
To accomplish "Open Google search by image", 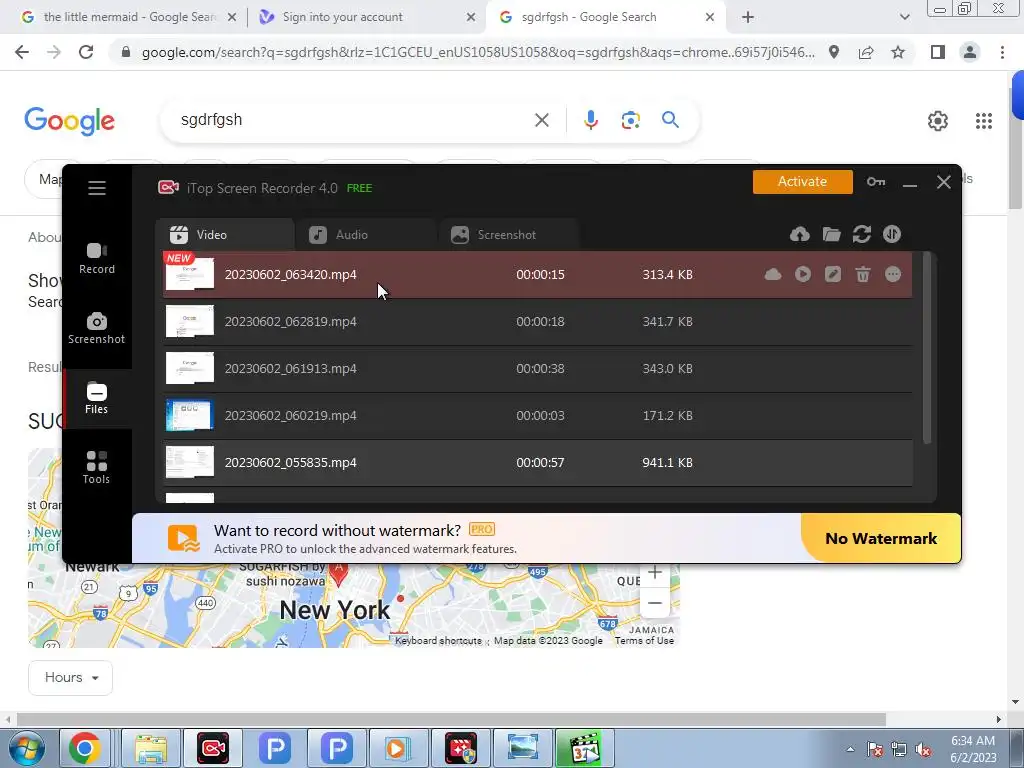I will 630,120.
